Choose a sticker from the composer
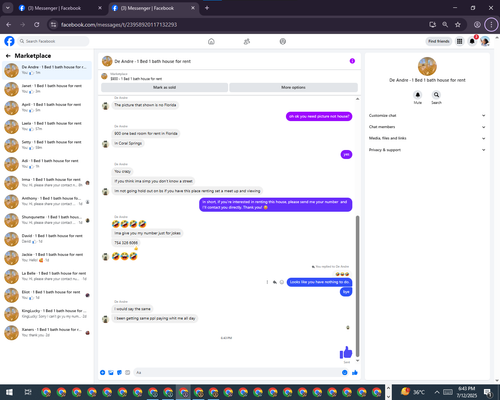500x400 pixels. pyautogui.click(x=119, y=372)
